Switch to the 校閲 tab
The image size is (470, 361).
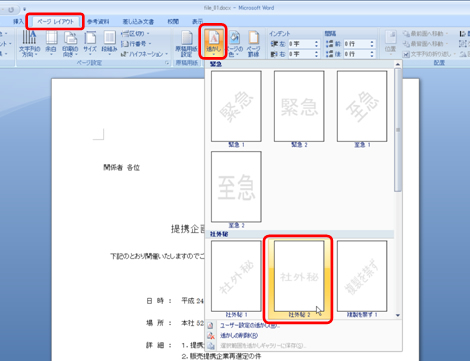tap(173, 21)
